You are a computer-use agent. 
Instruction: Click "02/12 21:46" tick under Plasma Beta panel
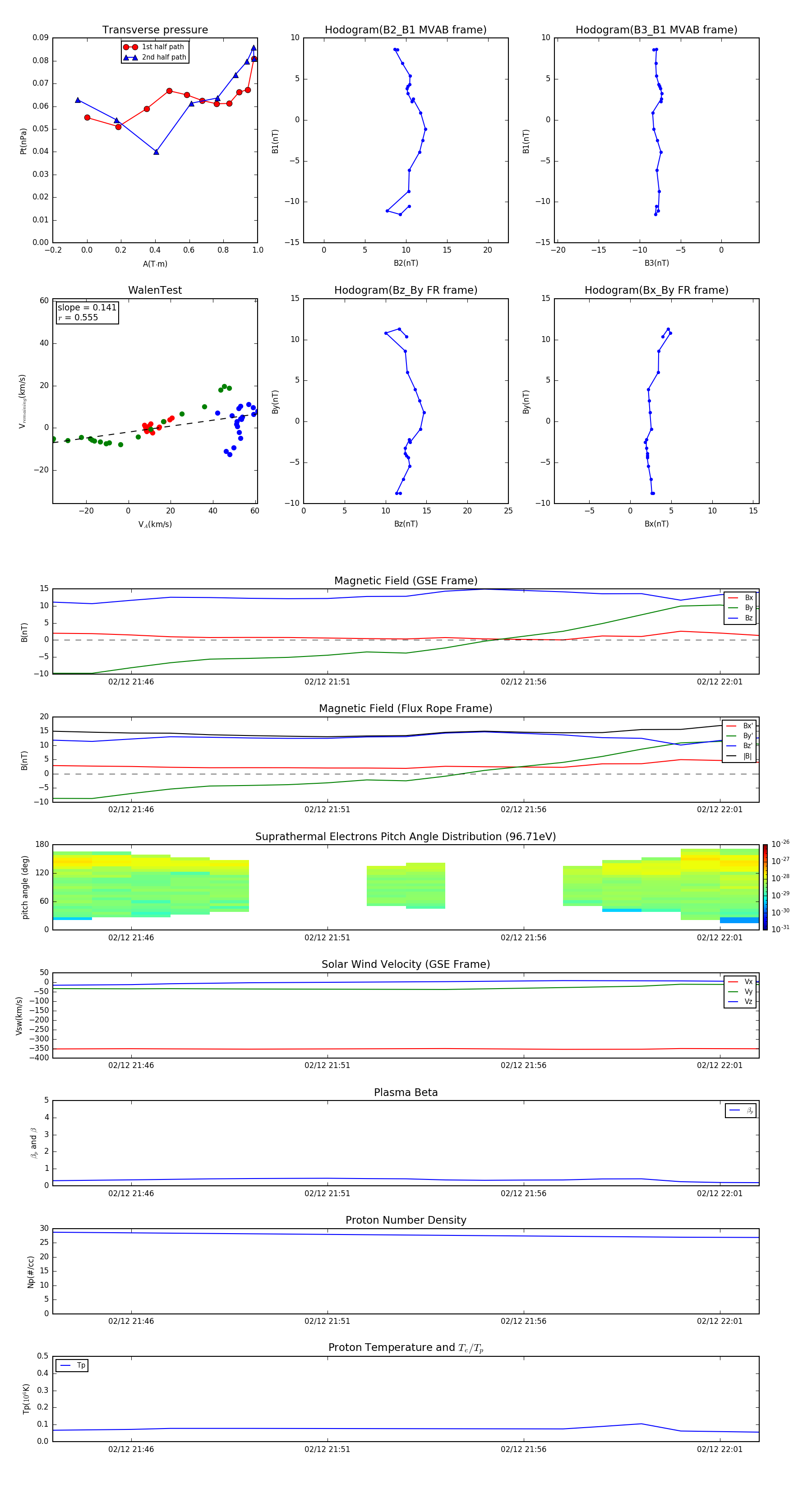point(131,1193)
